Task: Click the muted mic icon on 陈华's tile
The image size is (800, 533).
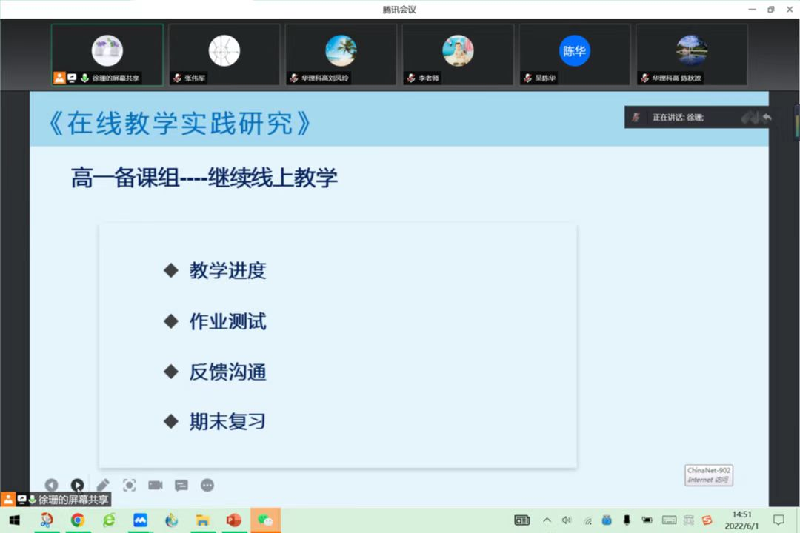Action: coord(528,78)
